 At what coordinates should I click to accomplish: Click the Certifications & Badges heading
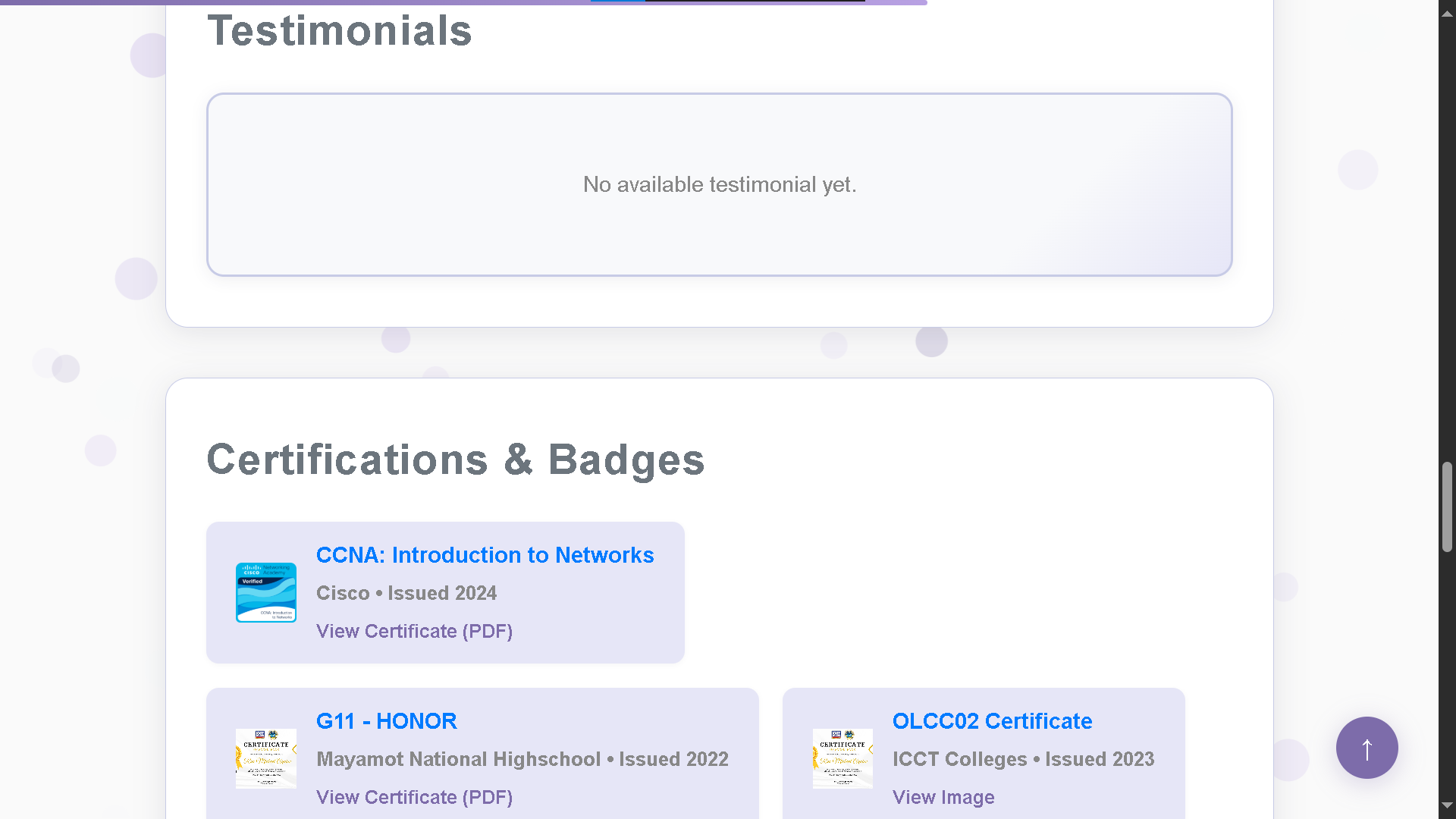[456, 460]
